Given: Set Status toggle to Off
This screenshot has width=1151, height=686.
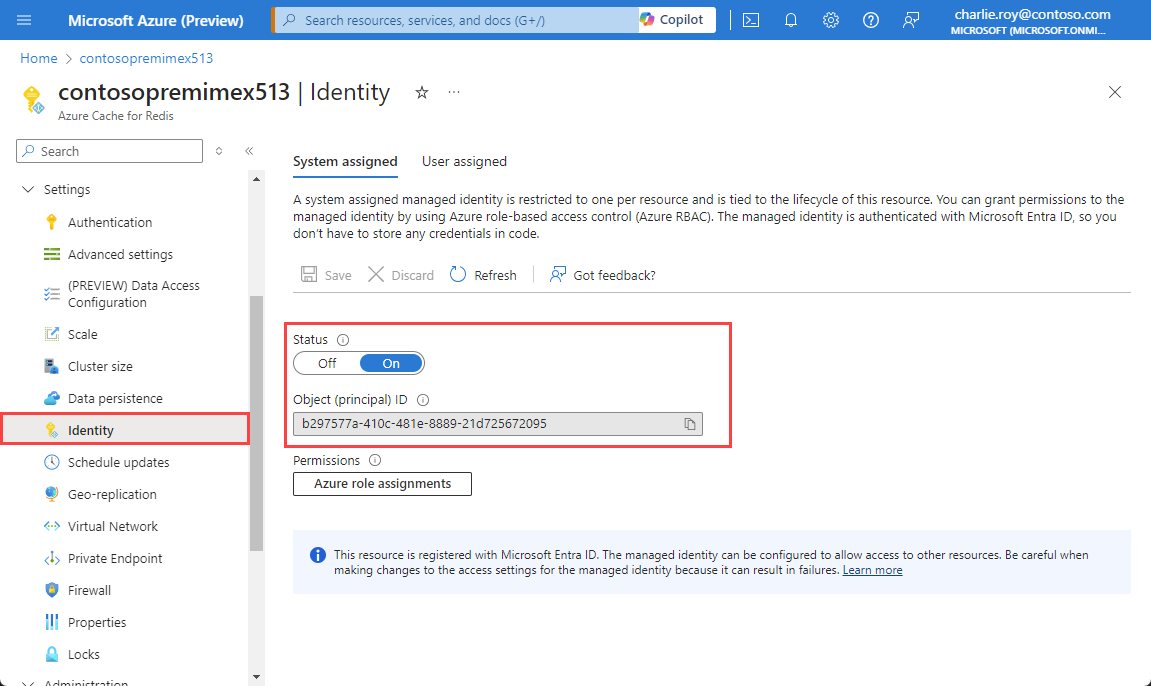Looking at the screenshot, I should (x=327, y=363).
